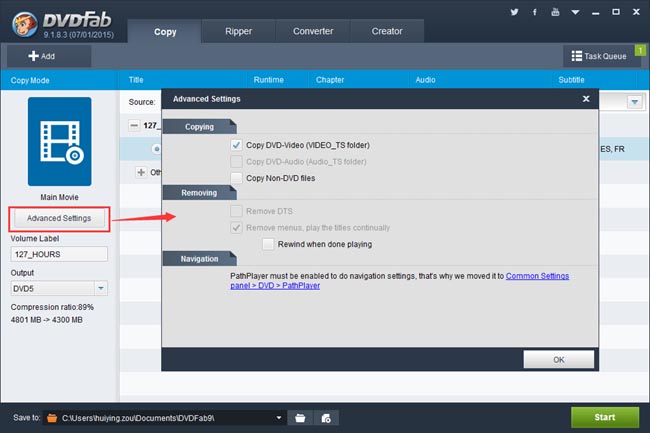Toggle Copy DVD-Video (VIDEO_TS folder) checkbox
Screen dimensions: 650x433
(236, 145)
